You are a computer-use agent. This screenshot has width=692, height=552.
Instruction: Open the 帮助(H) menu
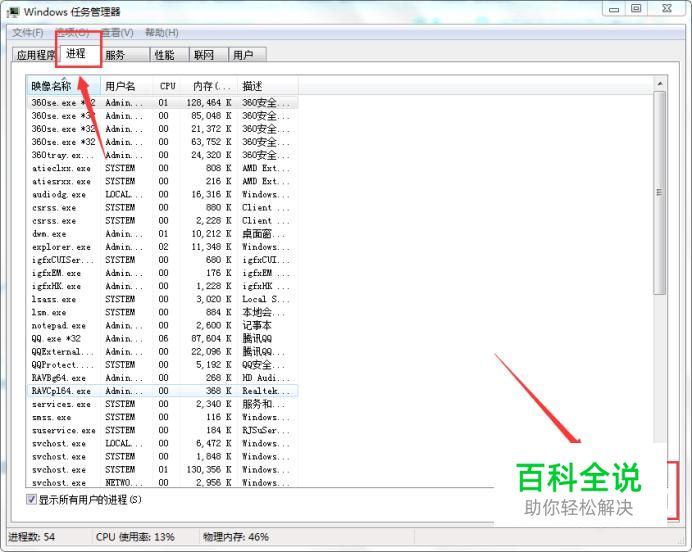click(162, 33)
